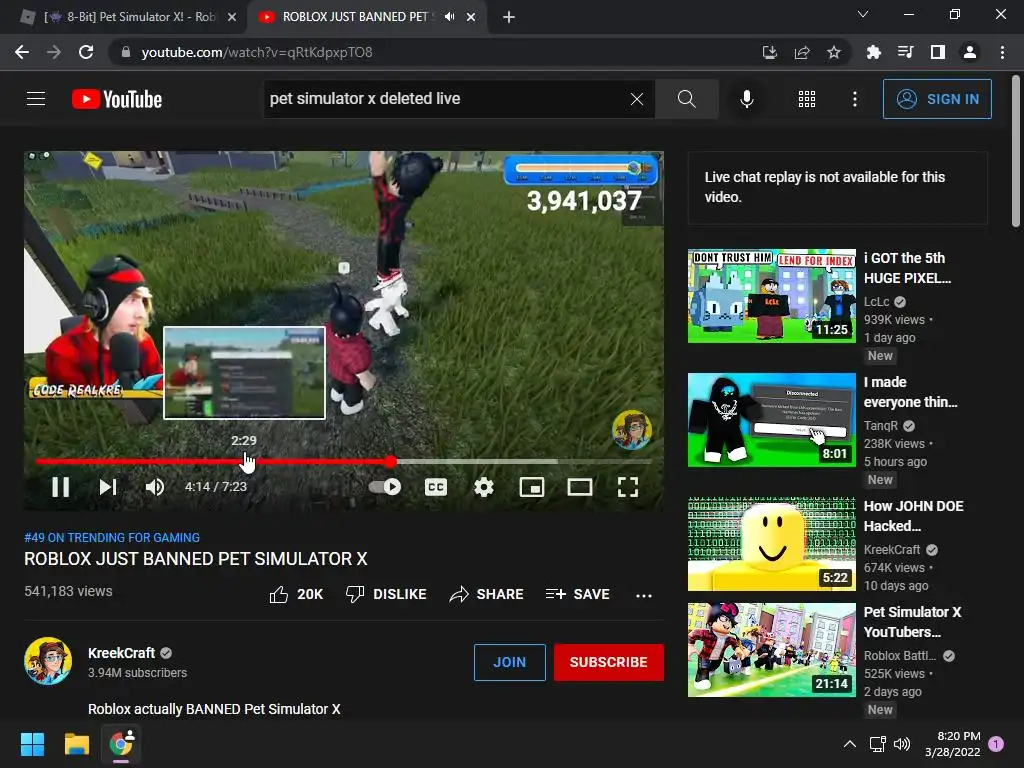Open the YouTube apps grid

807,99
